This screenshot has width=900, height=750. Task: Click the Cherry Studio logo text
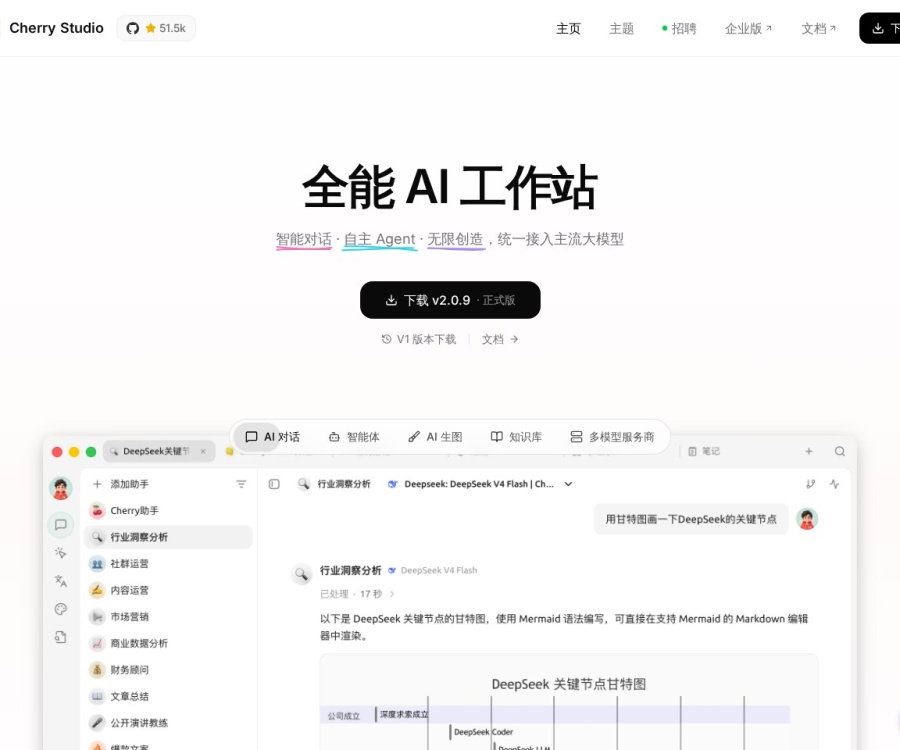tap(56, 28)
